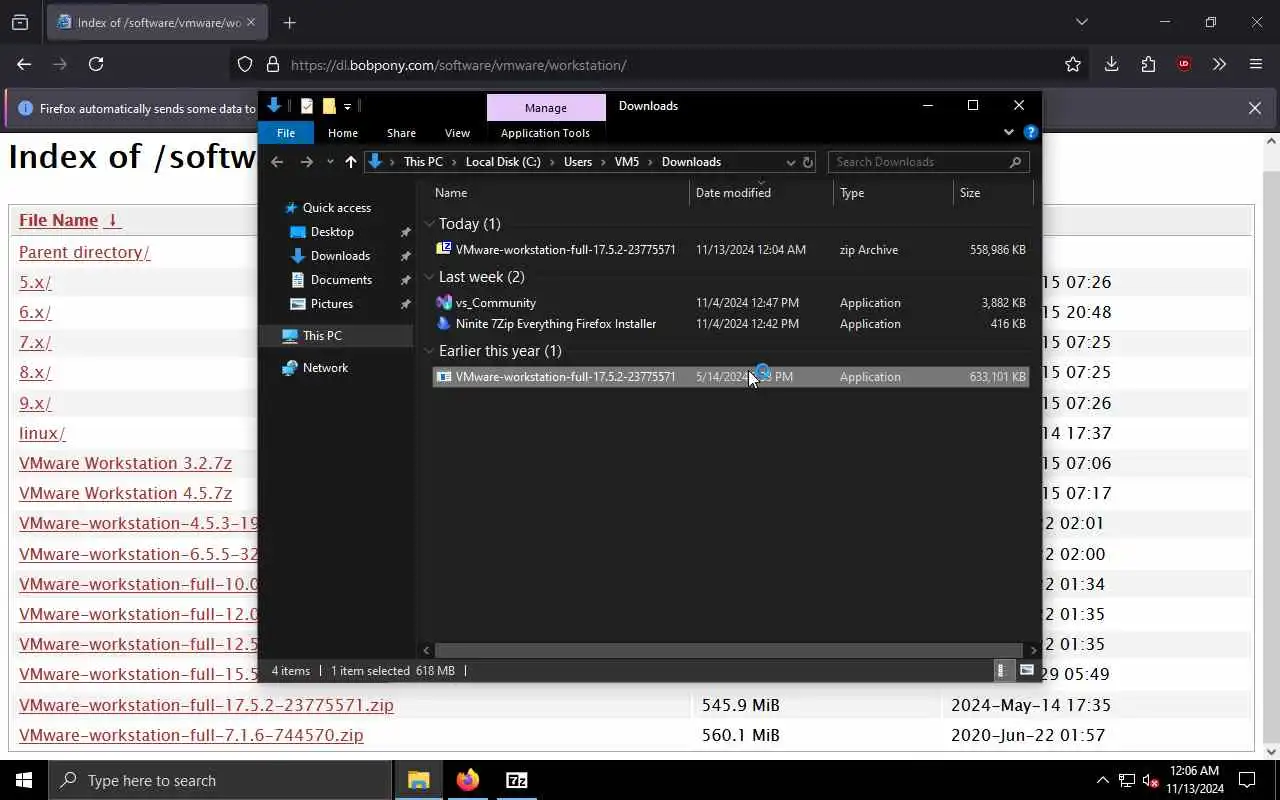Image resolution: width=1280 pixels, height=800 pixels.
Task: Sort by Size column header
Action: pyautogui.click(x=970, y=193)
